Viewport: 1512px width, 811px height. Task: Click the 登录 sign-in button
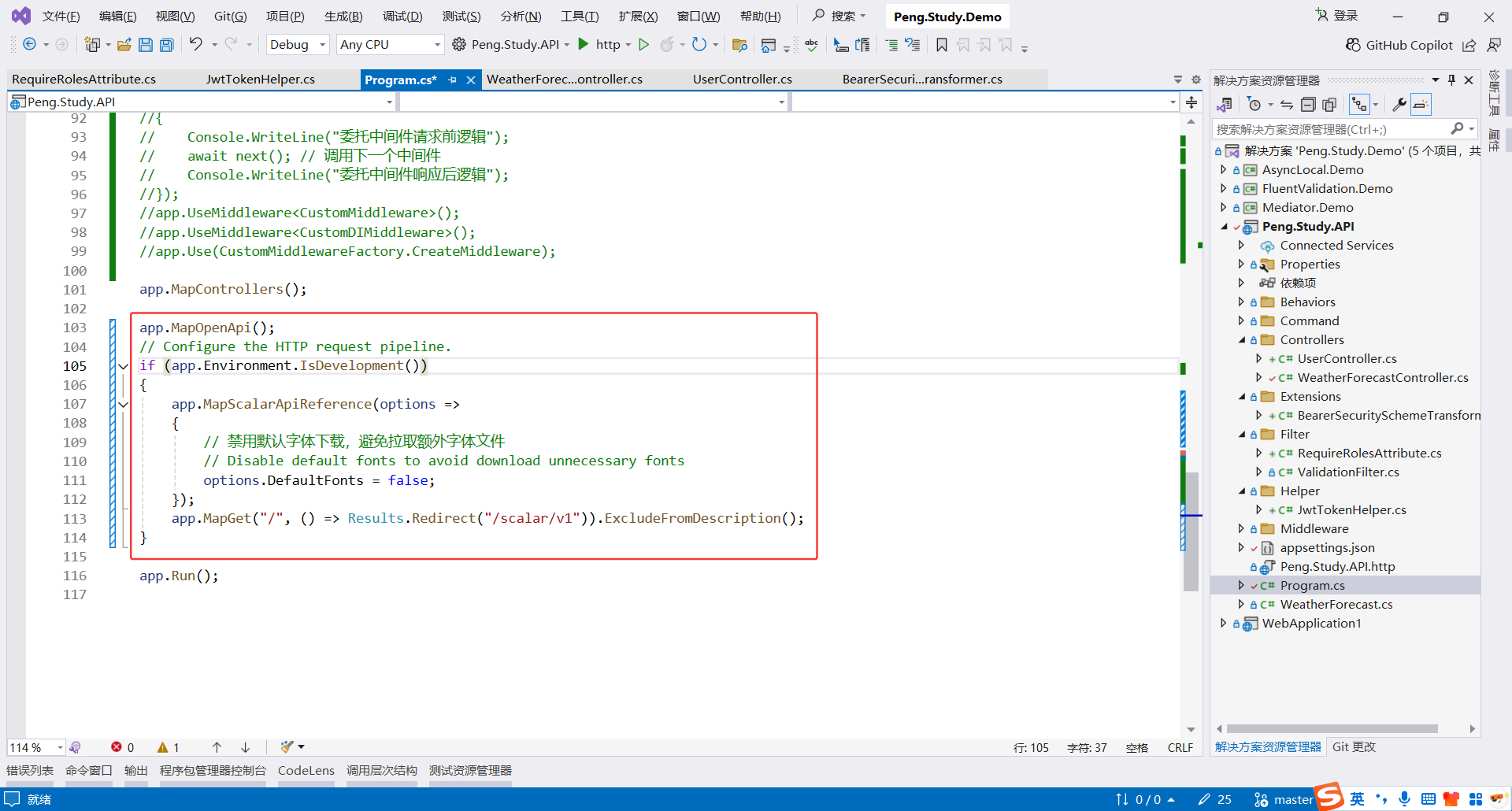click(1337, 16)
